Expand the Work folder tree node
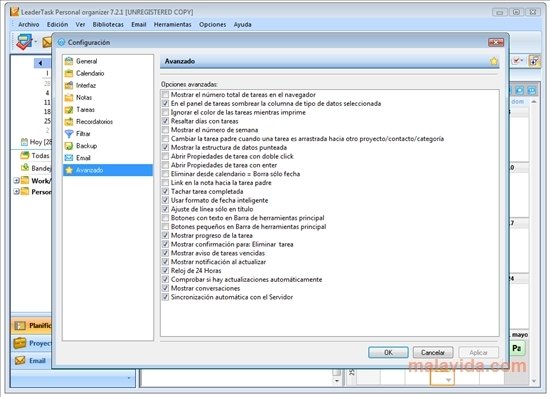This screenshot has width=550, height=397. (x=16, y=181)
